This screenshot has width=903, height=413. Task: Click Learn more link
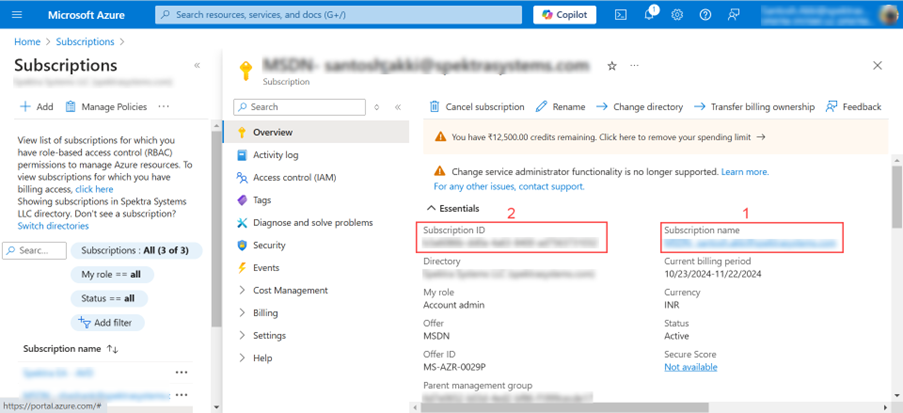tap(745, 172)
